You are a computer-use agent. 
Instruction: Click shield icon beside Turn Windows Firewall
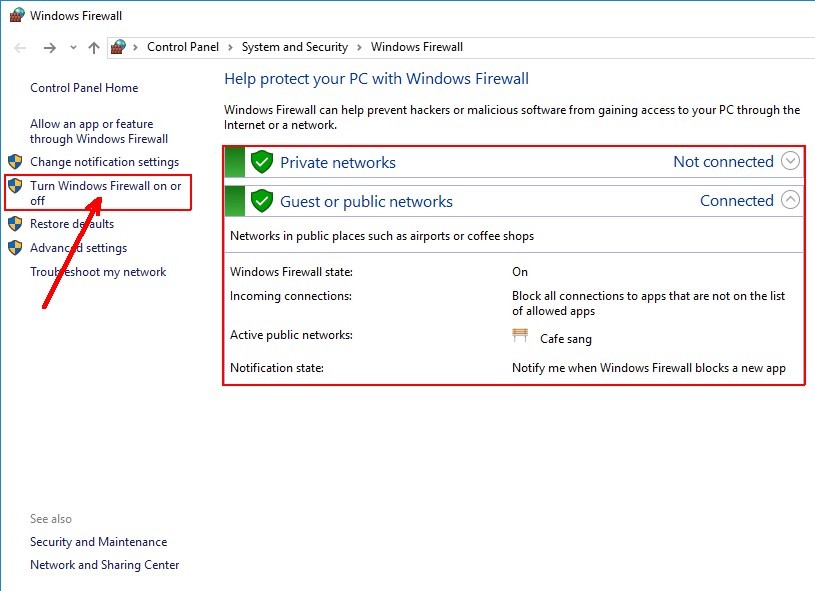(x=15, y=186)
